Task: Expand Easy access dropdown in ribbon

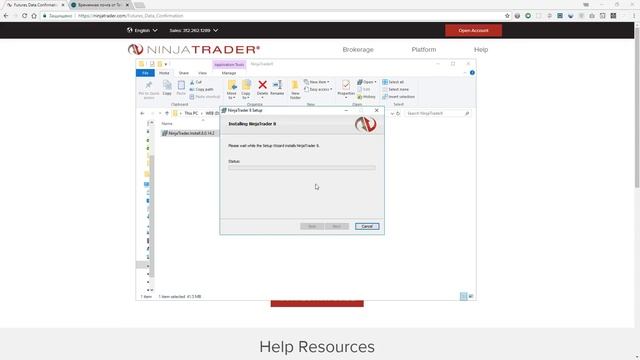Action: pyautogui.click(x=318, y=89)
